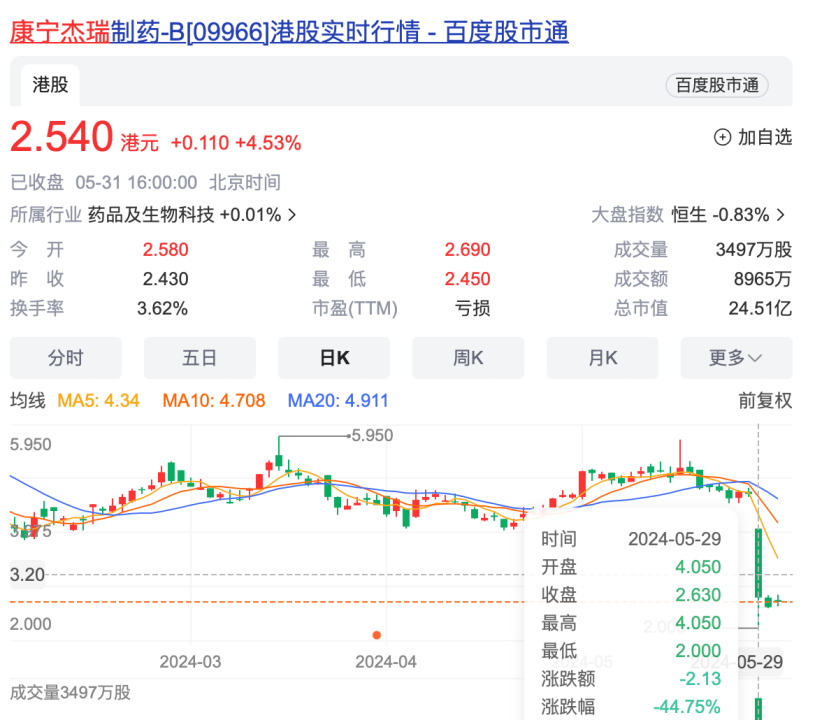
Task: Click the large green 05-29 candlestick
Action: 758,562
